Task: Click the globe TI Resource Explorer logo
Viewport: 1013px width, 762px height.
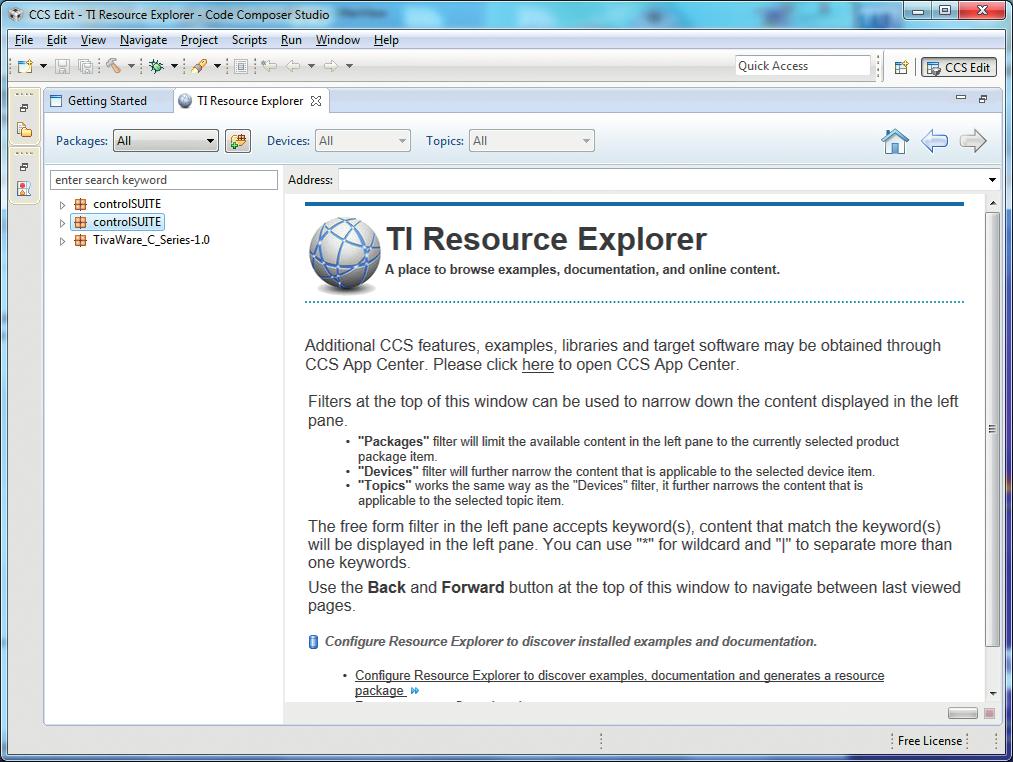Action: pos(344,255)
